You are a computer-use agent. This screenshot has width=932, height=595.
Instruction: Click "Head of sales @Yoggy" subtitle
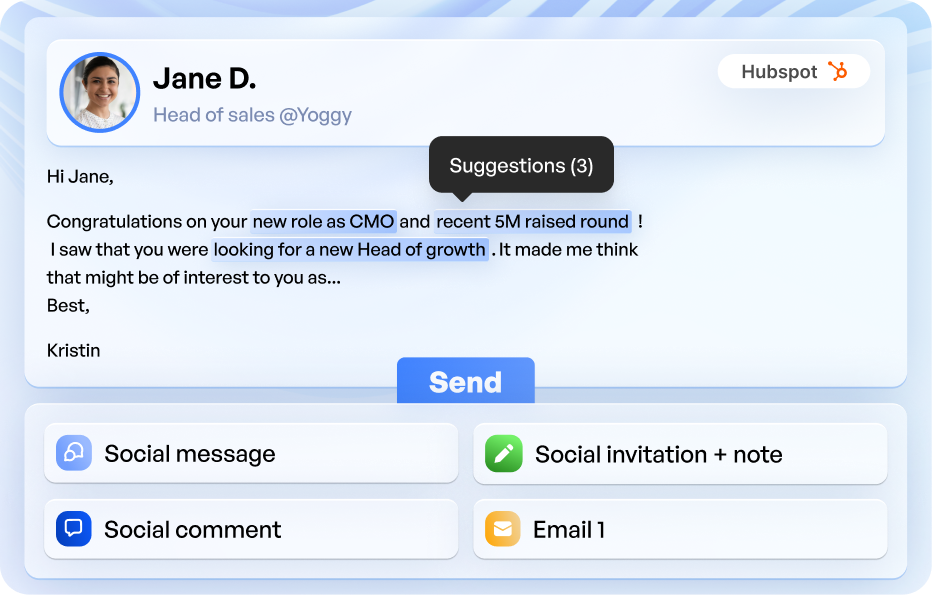[253, 115]
